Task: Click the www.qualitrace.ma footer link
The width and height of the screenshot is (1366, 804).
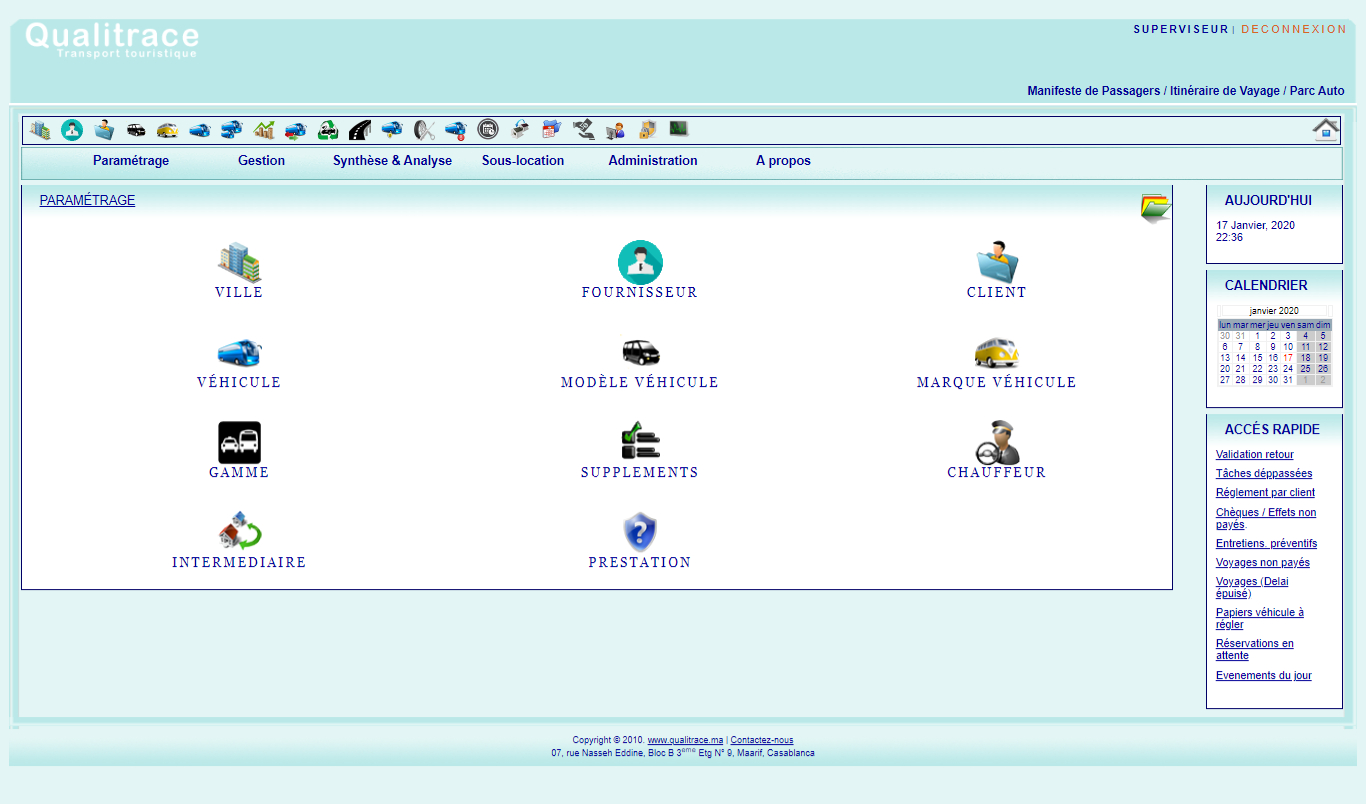Action: point(685,741)
